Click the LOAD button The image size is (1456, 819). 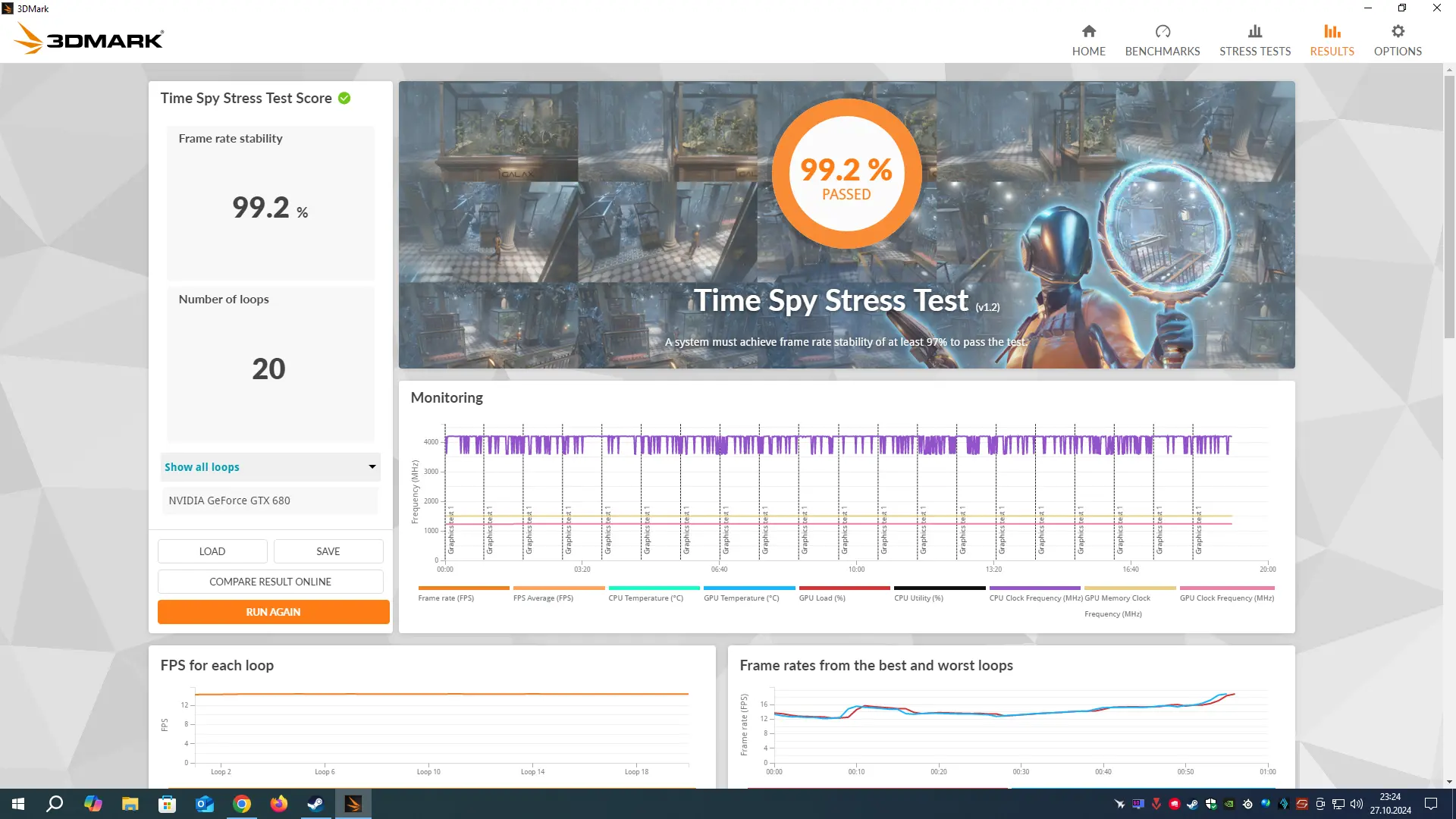[212, 551]
